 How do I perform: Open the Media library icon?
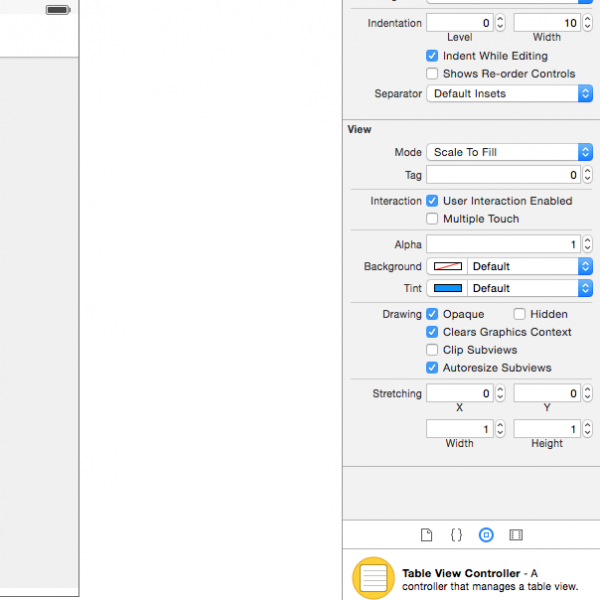coord(516,535)
